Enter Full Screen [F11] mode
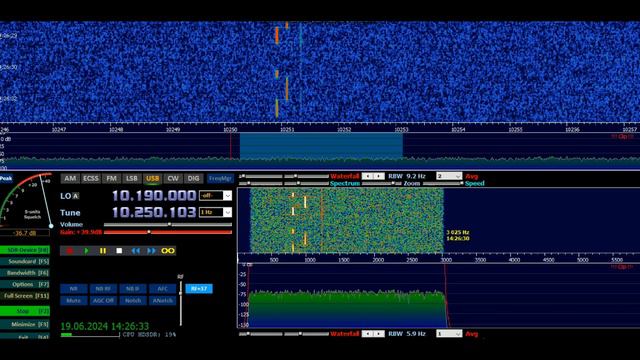 click(x=24, y=296)
